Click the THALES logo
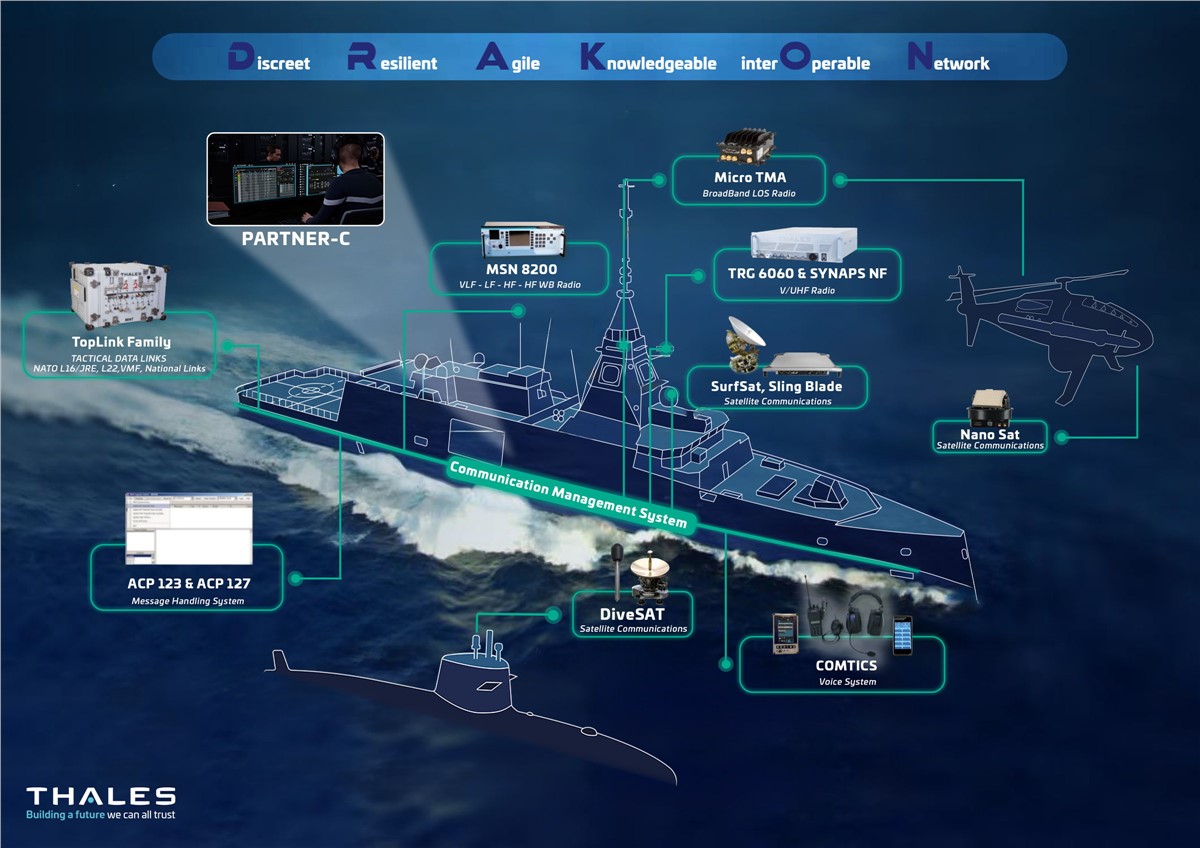 [x=101, y=795]
